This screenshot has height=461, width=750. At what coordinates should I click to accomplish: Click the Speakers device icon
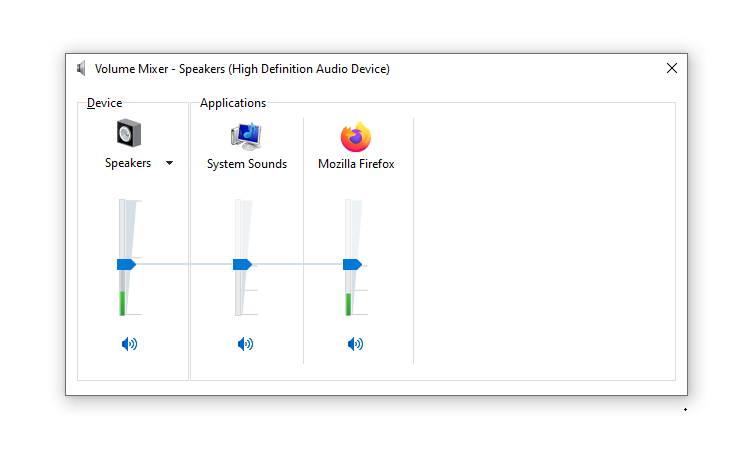pos(129,133)
